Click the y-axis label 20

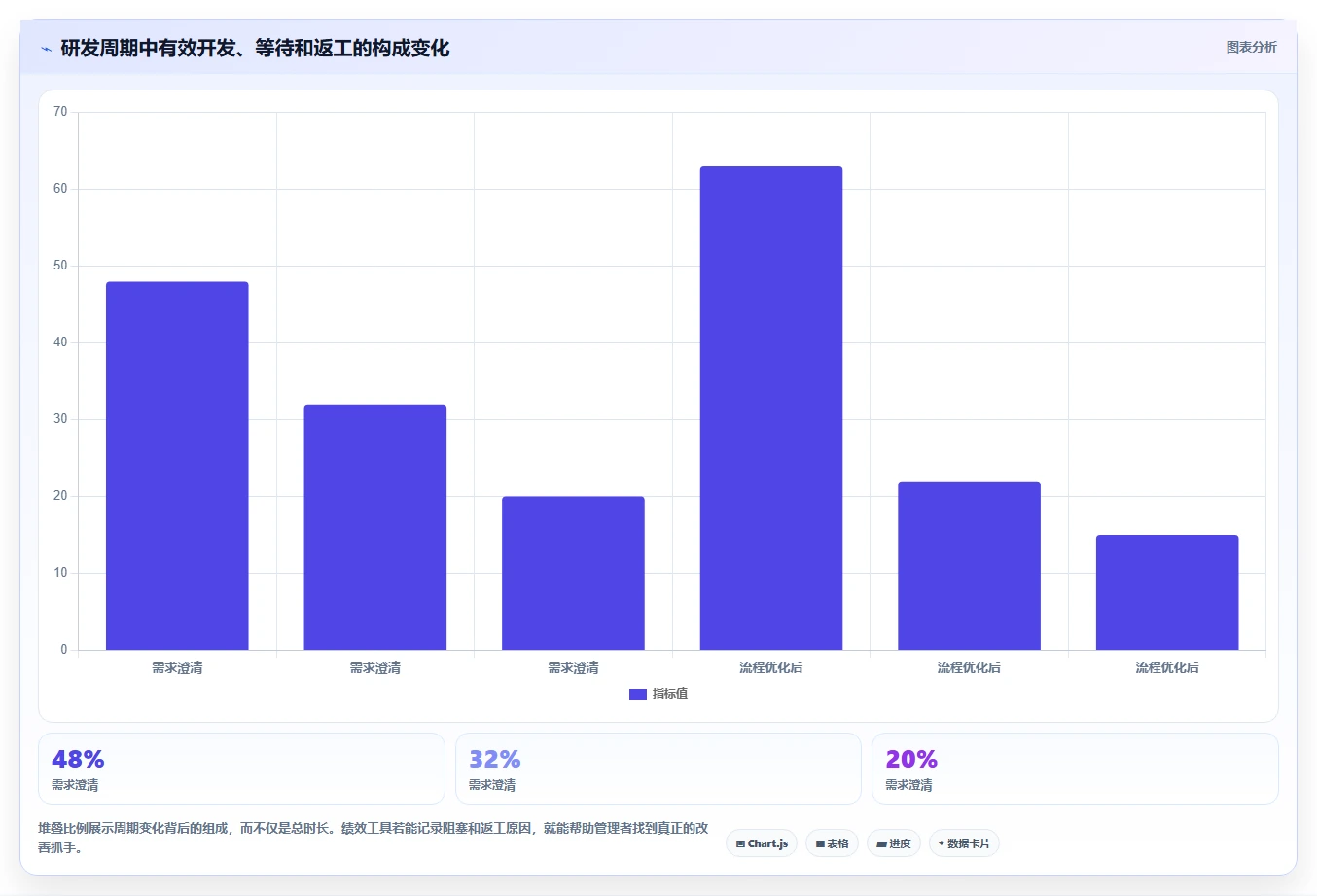[x=60, y=496]
